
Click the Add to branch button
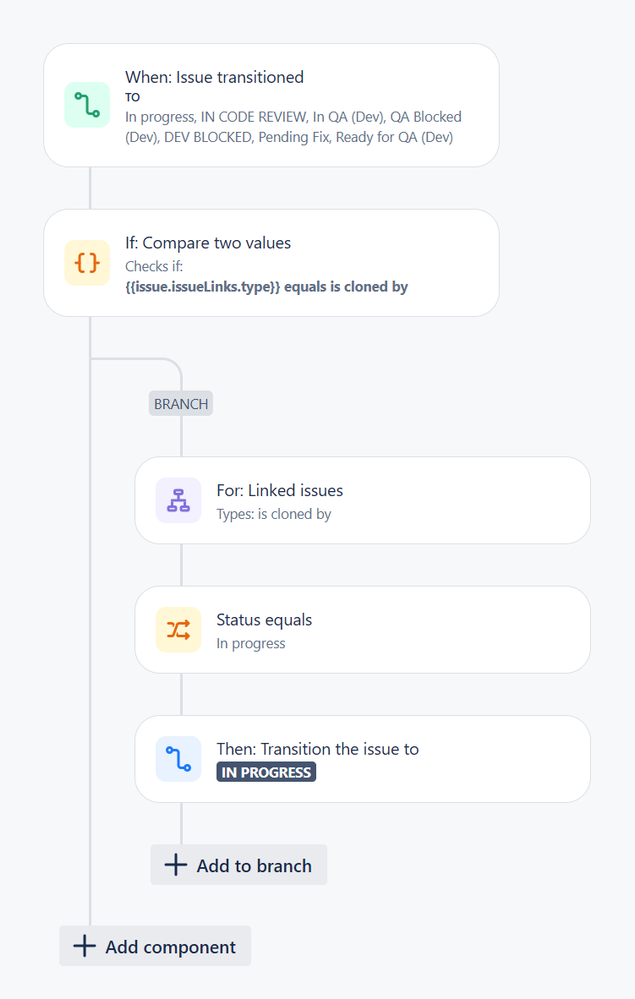[x=239, y=865]
